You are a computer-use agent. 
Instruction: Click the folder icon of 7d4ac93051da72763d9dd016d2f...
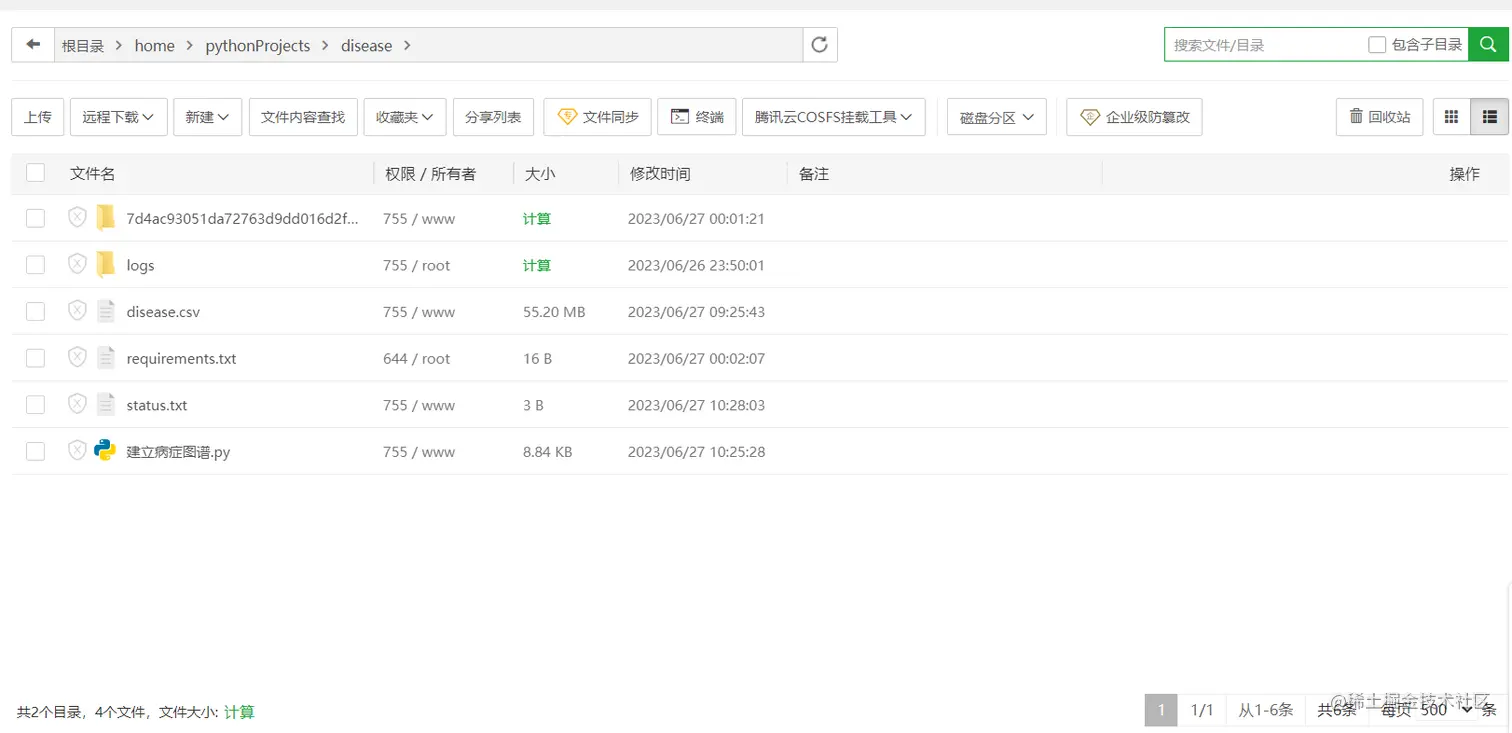click(105, 218)
